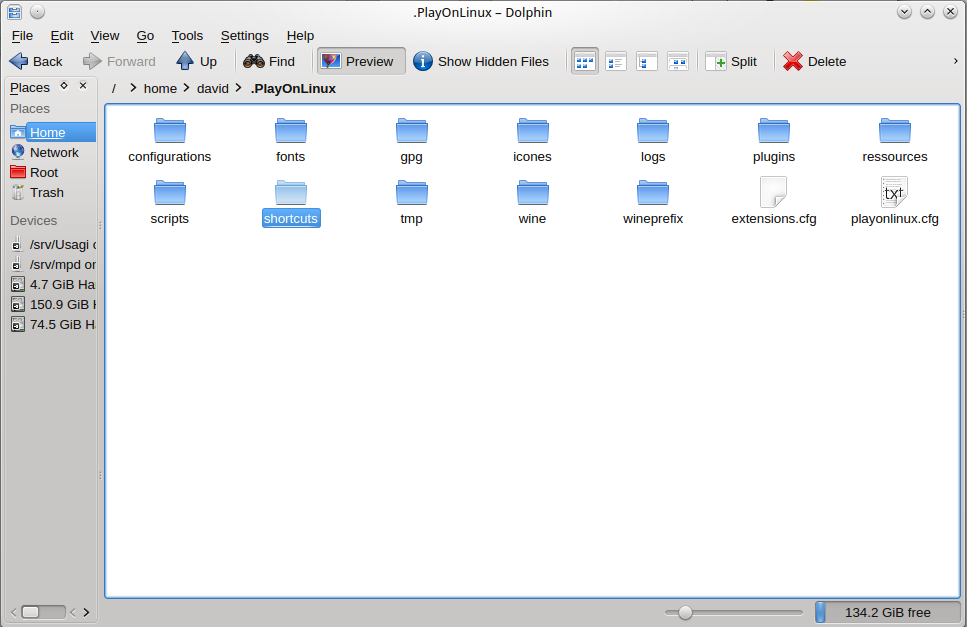The image size is (967, 627).
Task: Switch to Details view mode
Action: point(615,62)
